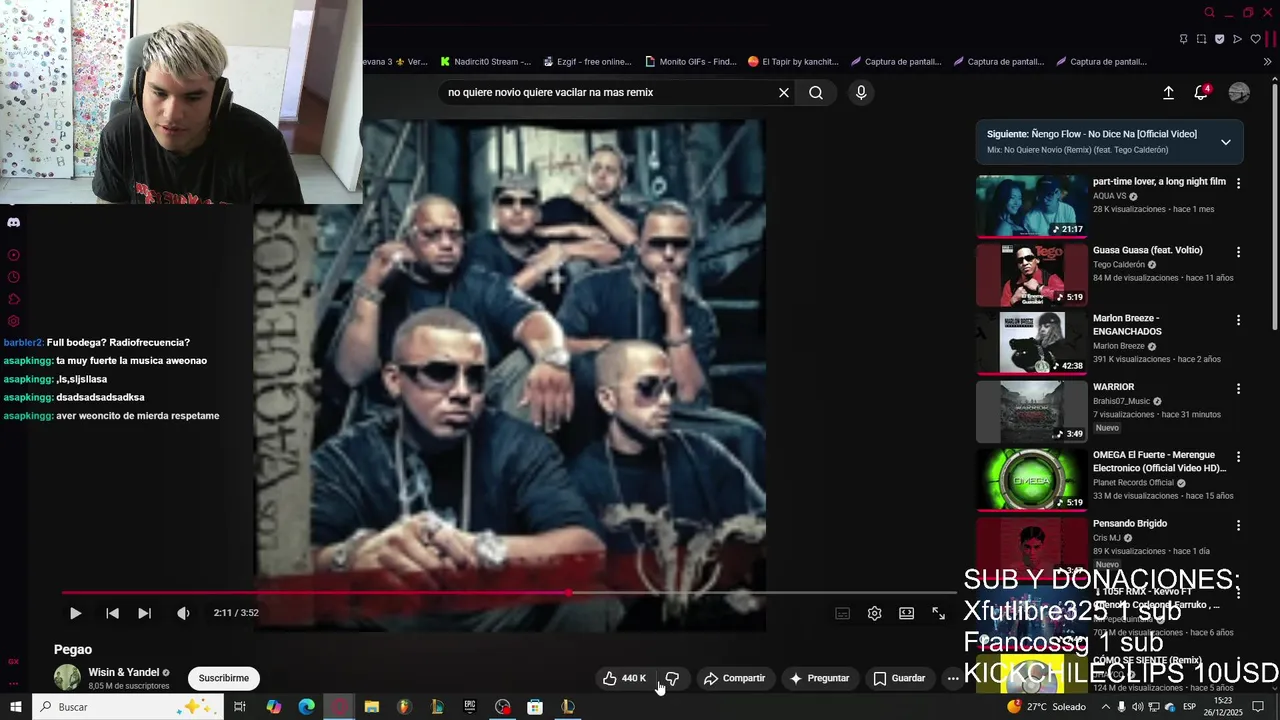This screenshot has height=720, width=1280.
Task: Click the send arrow icon in address bar
Action: tap(1237, 39)
